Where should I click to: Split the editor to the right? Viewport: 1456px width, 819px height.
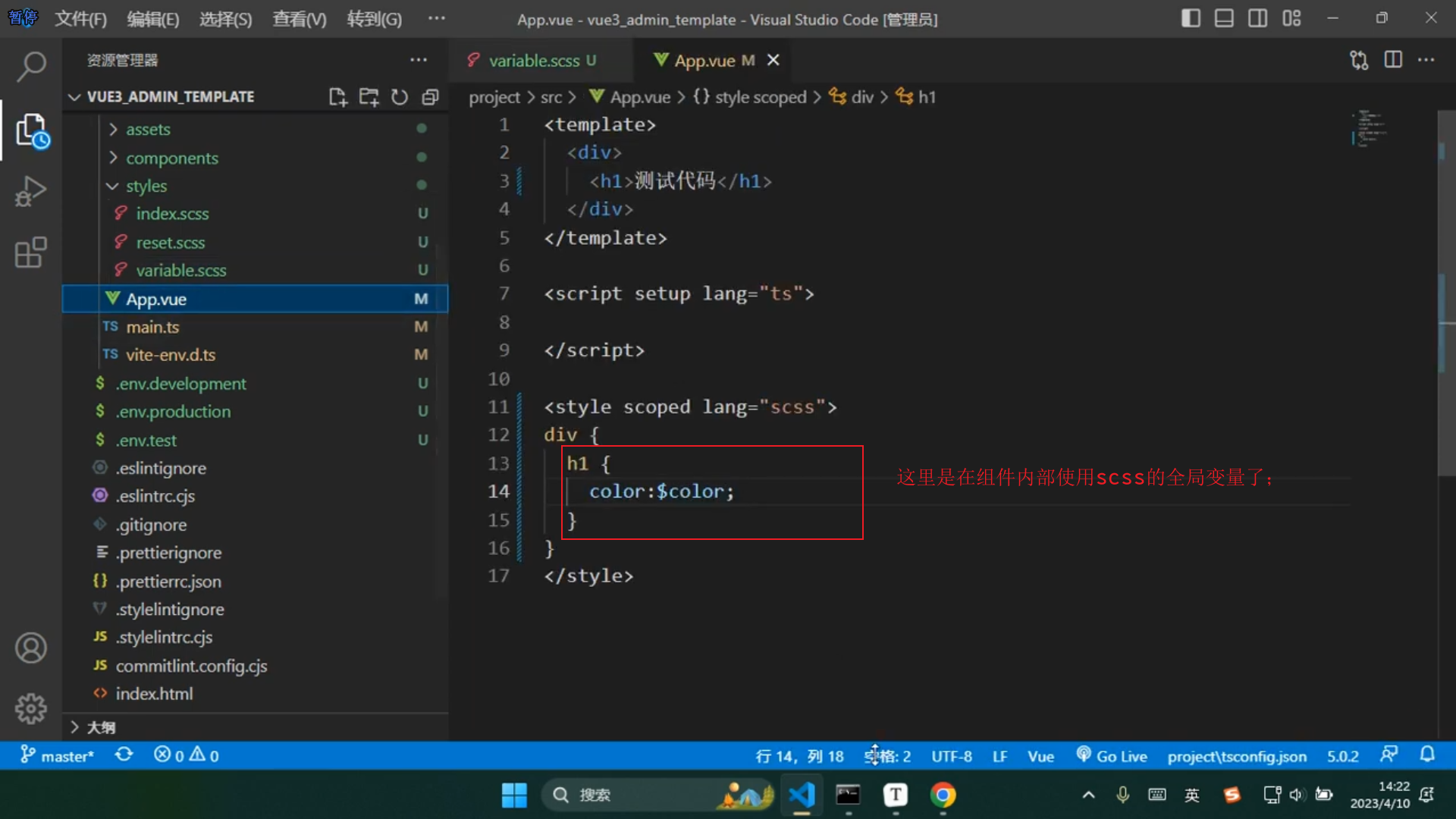pos(1393,60)
